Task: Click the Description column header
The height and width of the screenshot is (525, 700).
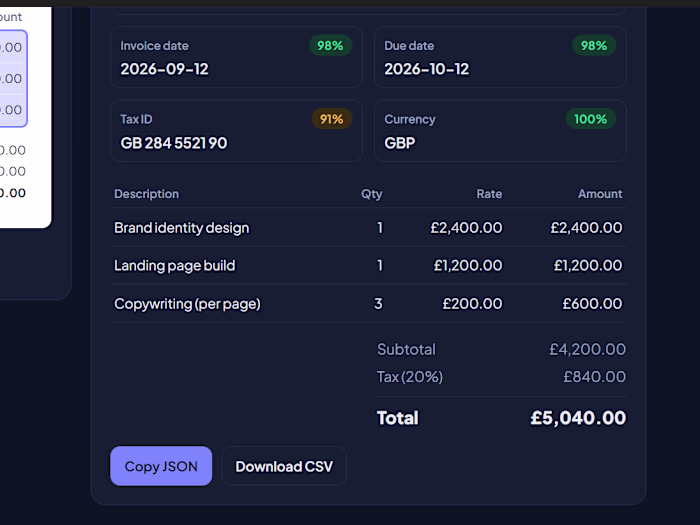Action: point(146,194)
